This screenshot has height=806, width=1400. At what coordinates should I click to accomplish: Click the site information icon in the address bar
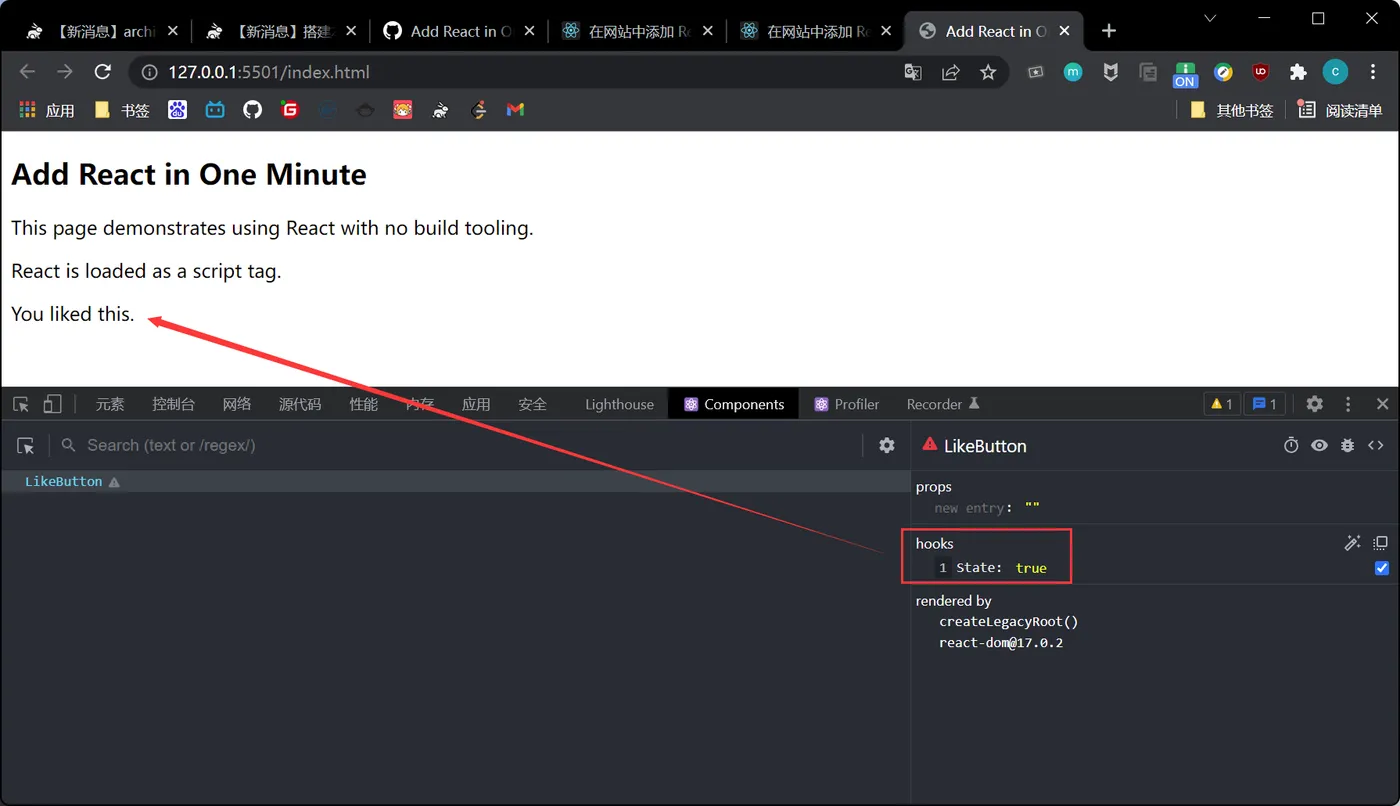tap(150, 72)
